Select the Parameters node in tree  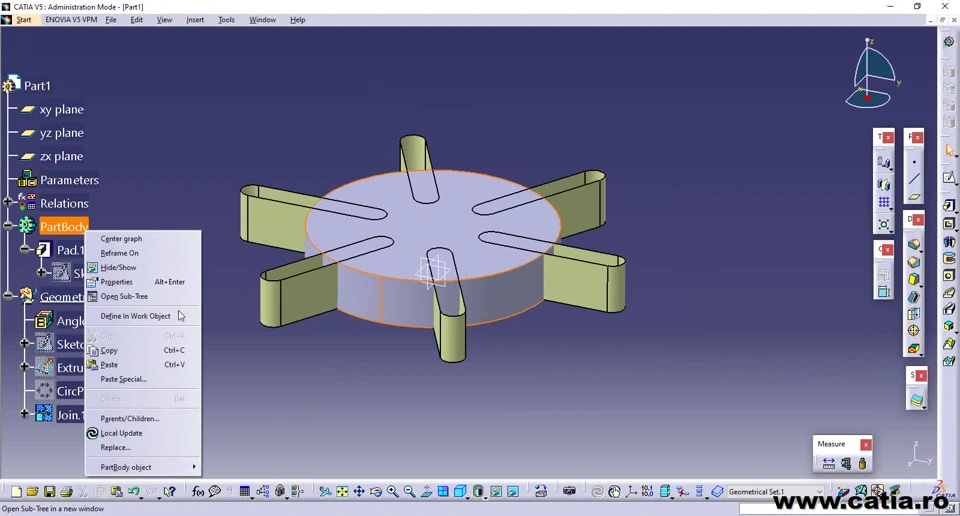[69, 180]
